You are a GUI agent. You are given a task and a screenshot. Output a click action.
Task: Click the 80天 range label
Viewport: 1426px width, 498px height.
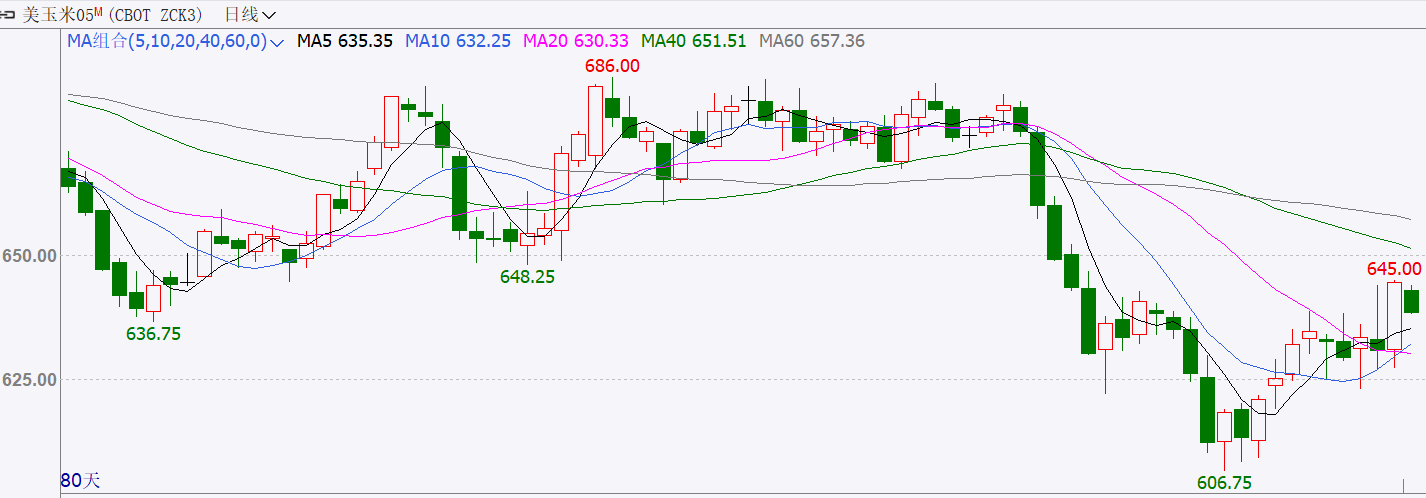(81, 480)
